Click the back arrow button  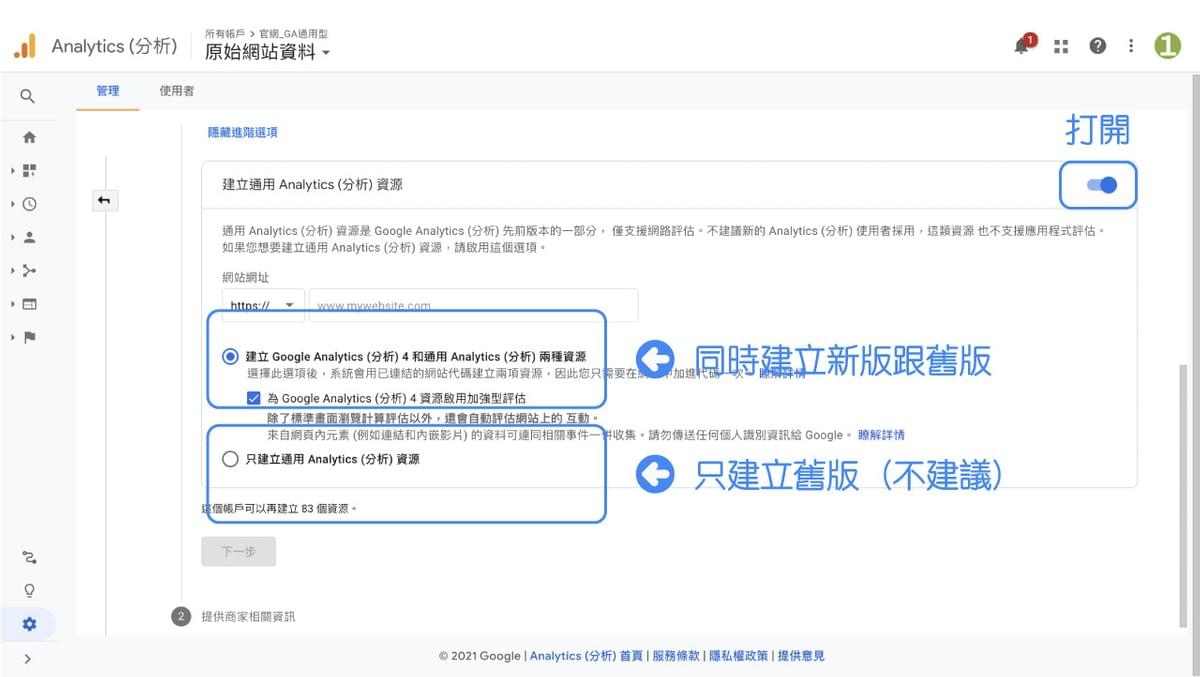pos(104,201)
